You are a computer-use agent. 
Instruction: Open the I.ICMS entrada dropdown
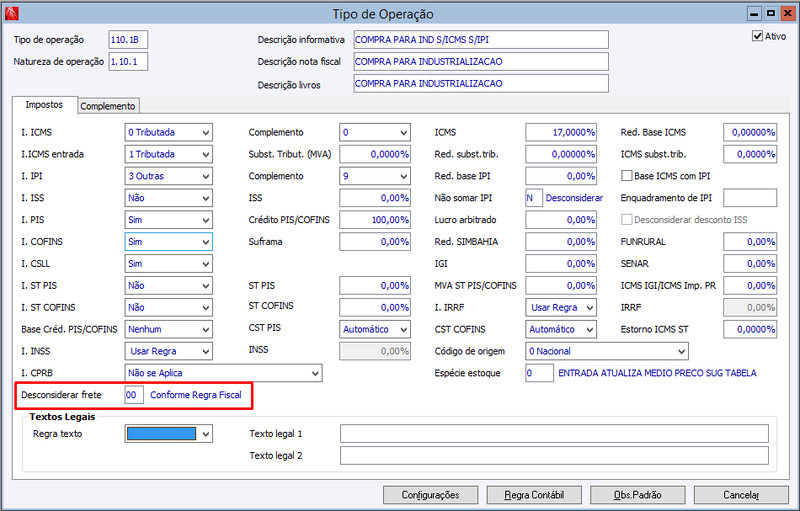click(168, 154)
